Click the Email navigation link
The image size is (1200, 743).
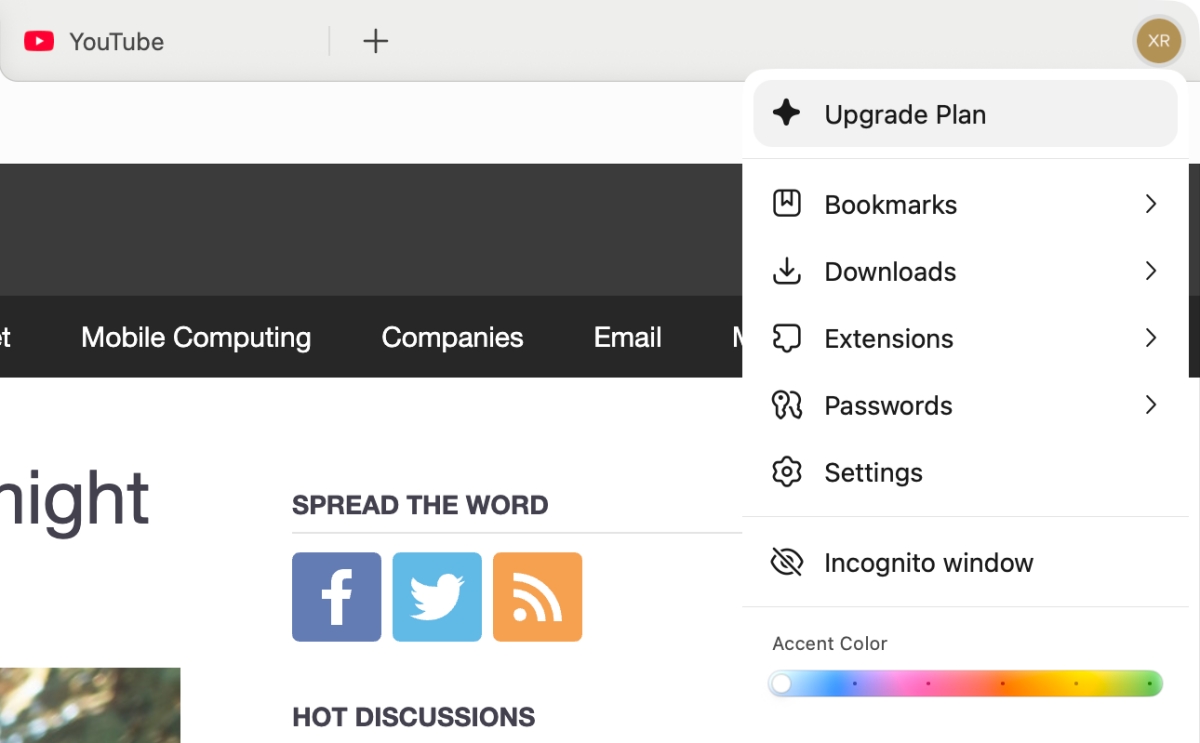(x=627, y=337)
